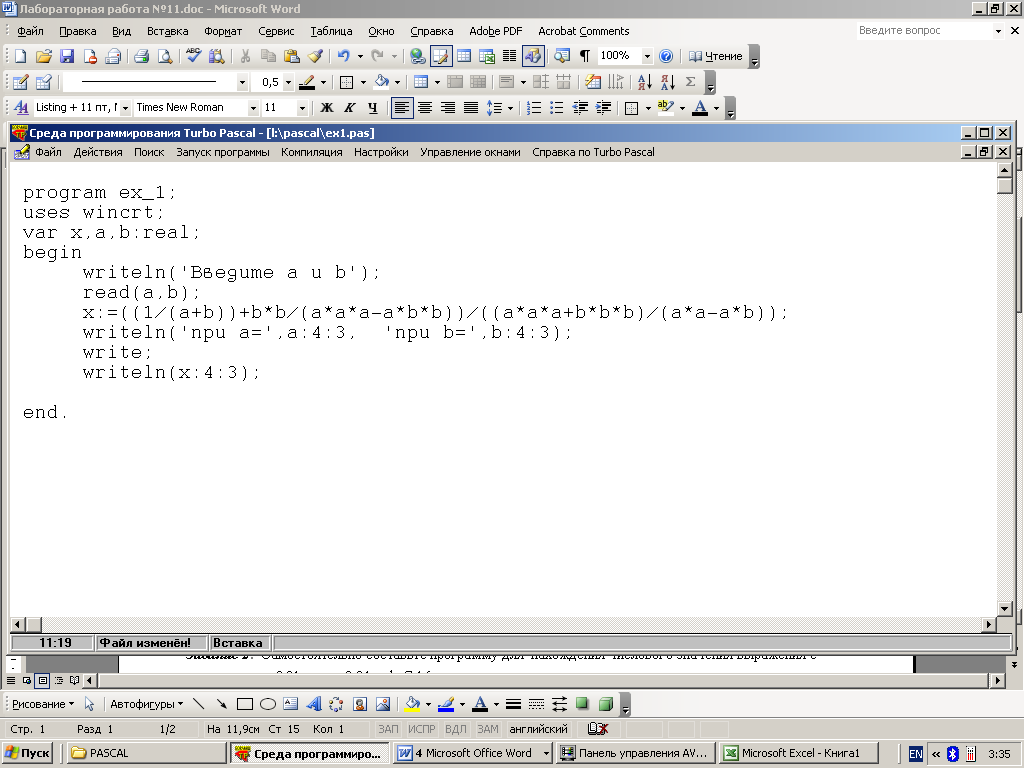Open the Word menu Файл

pos(30,31)
